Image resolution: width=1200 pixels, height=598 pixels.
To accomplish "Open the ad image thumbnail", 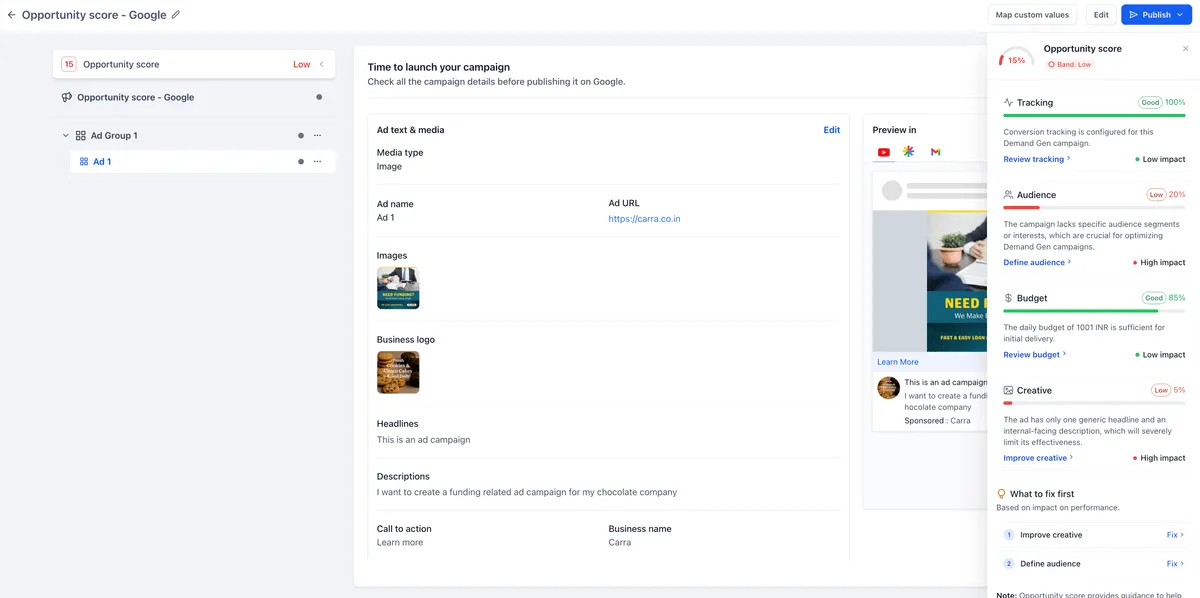I will [398, 288].
